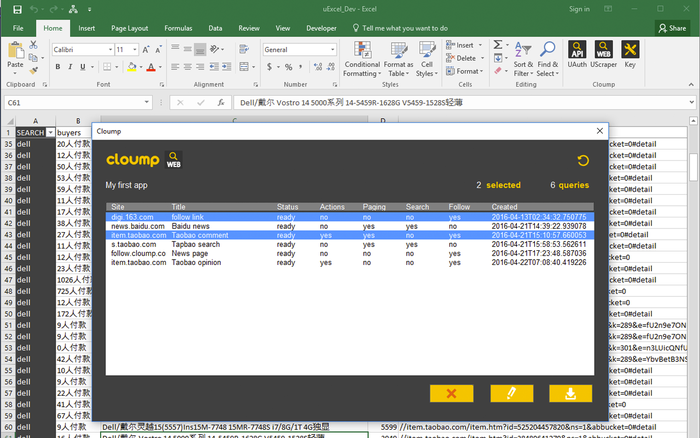This screenshot has height=438, width=700.
Task: Apply red font color A
Action: pyautogui.click(x=151, y=67)
